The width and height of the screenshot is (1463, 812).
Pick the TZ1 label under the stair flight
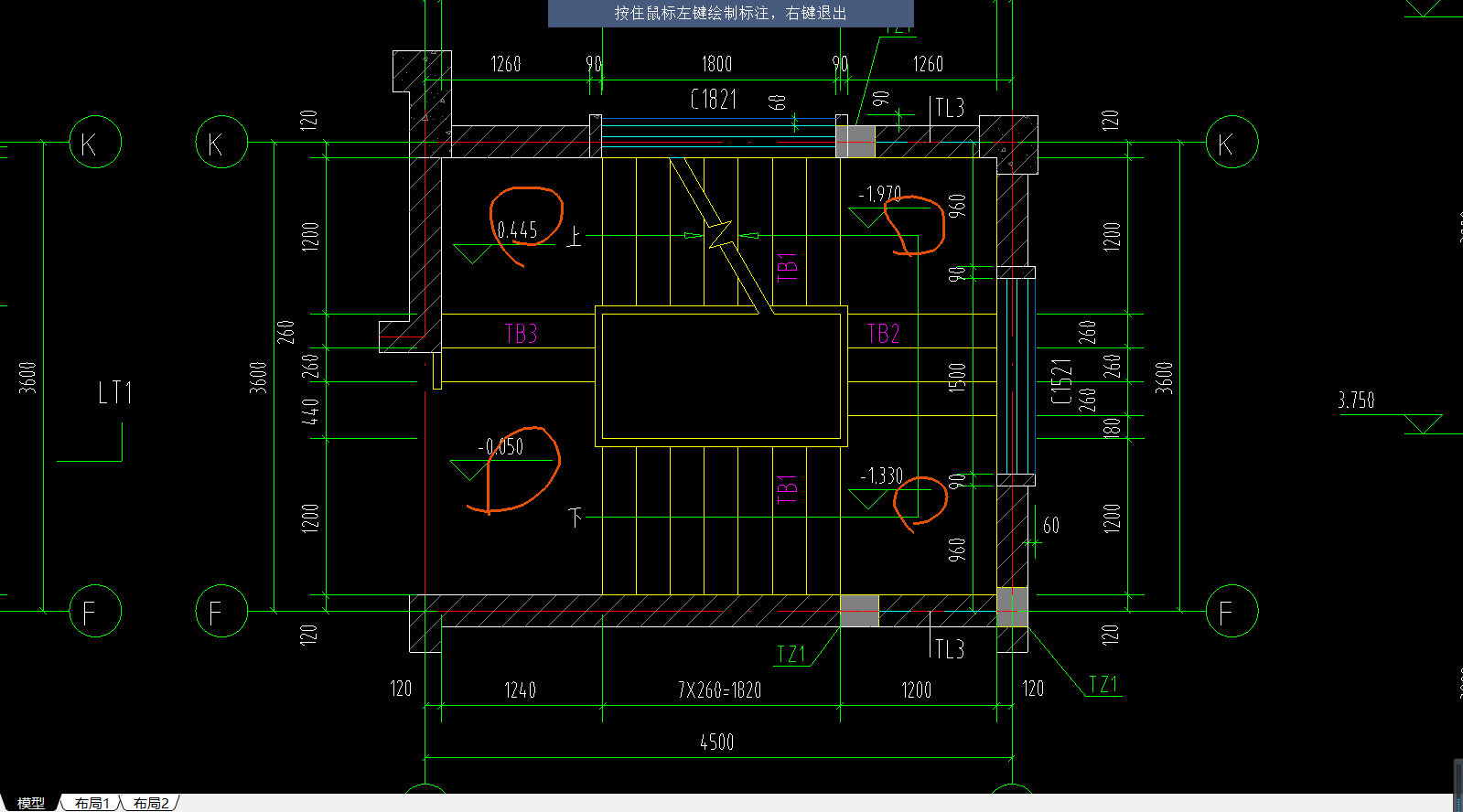click(791, 655)
